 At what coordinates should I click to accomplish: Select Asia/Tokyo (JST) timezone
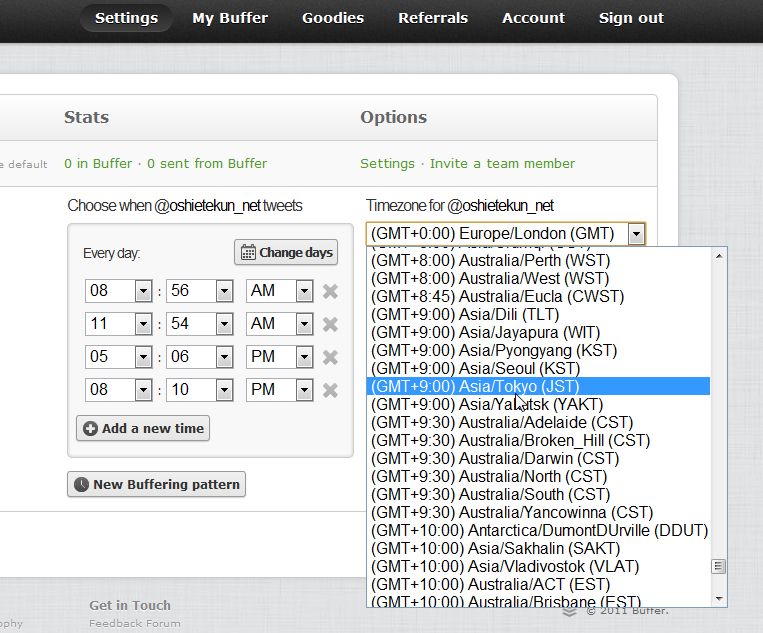click(538, 386)
